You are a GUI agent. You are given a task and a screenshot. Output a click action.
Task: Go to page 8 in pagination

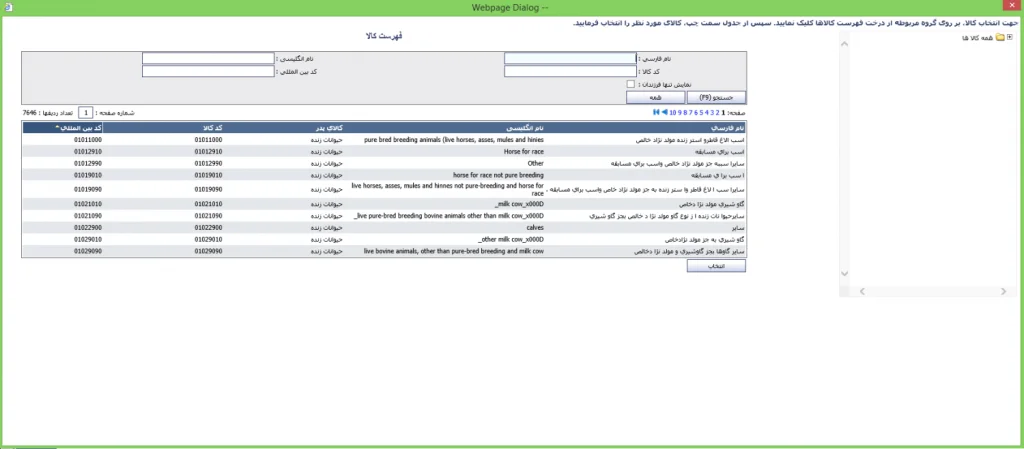685,112
